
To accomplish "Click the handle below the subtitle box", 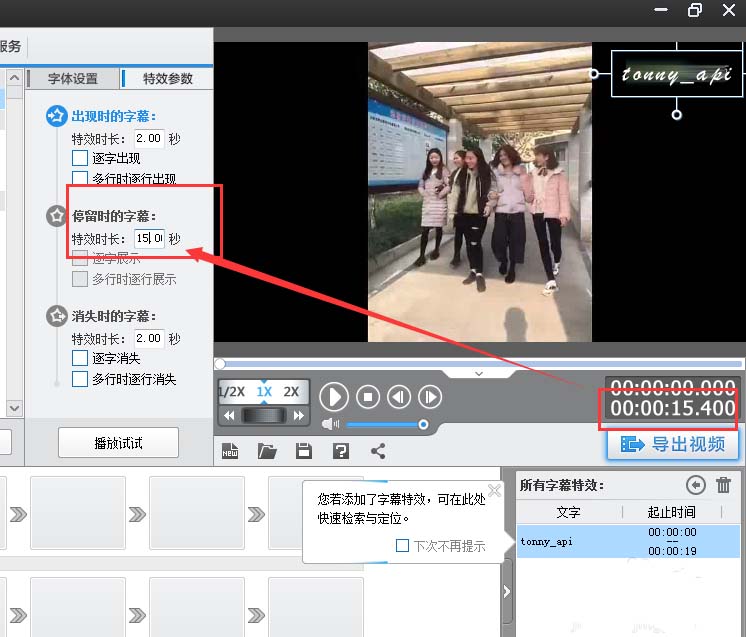I will [676, 115].
